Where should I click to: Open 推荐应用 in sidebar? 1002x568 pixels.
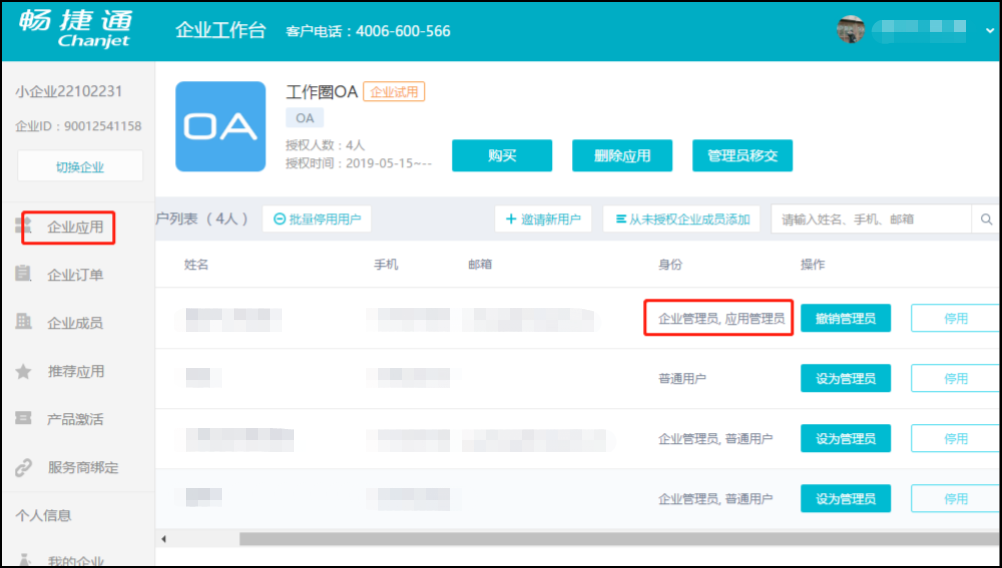pos(75,371)
